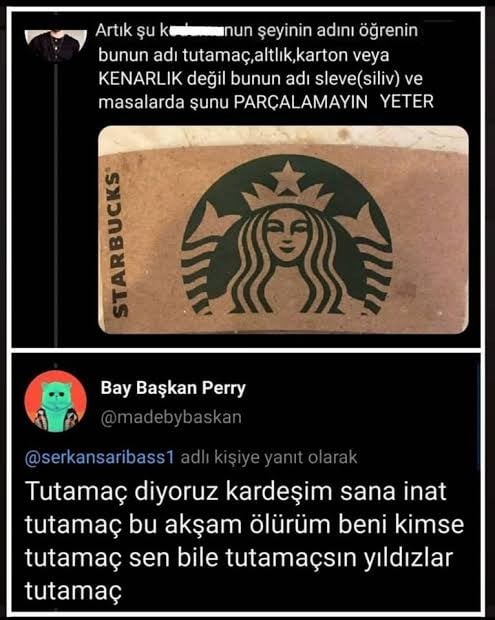Click reply line 'Tutamaç diyoruz kardeşim sana inat'

tap(236, 492)
